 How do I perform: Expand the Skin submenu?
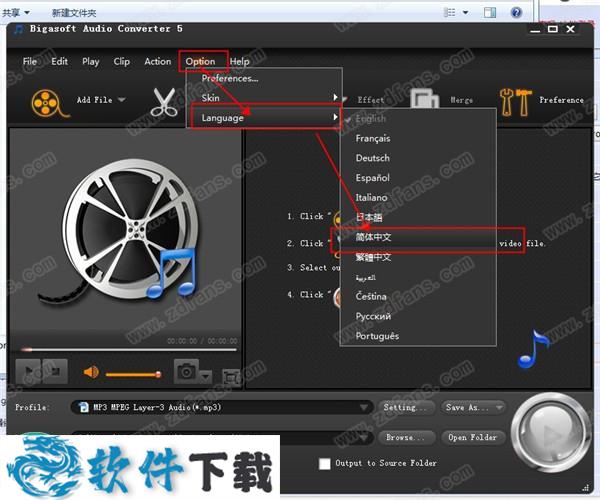[x=264, y=98]
